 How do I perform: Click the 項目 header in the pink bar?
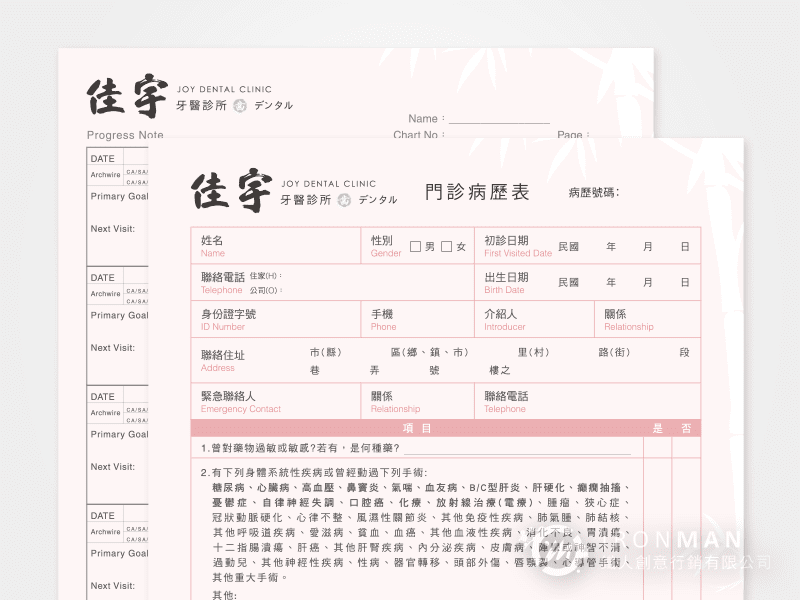pyautogui.click(x=417, y=428)
